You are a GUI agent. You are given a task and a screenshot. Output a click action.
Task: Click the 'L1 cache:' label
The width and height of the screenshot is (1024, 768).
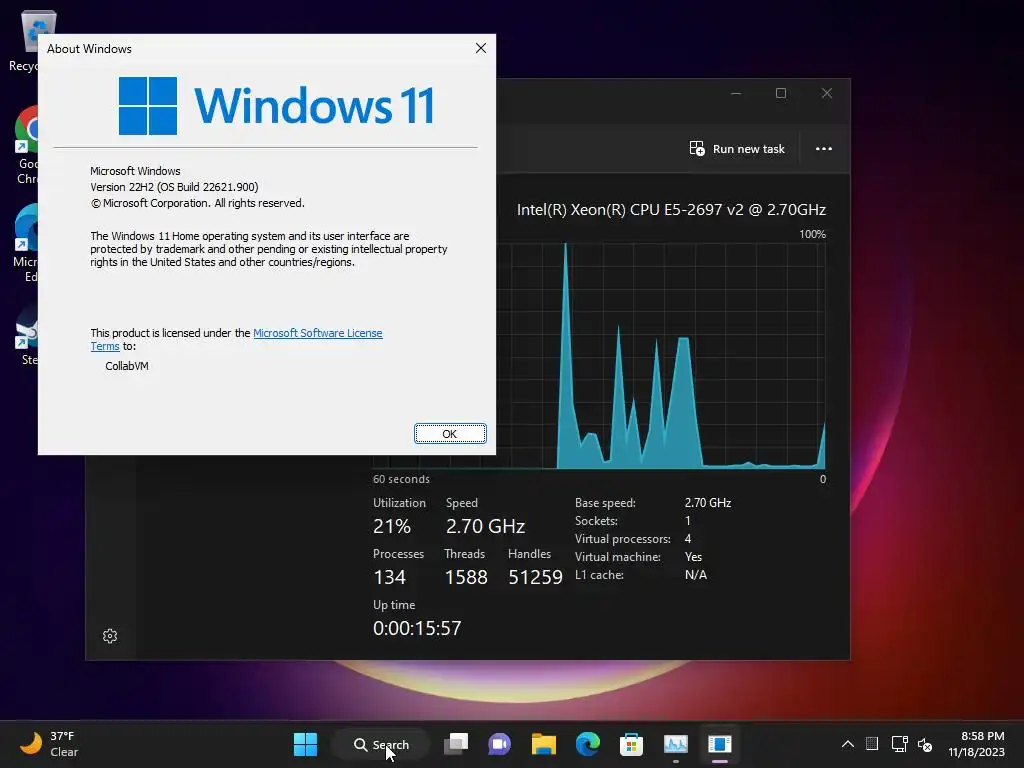(x=599, y=575)
